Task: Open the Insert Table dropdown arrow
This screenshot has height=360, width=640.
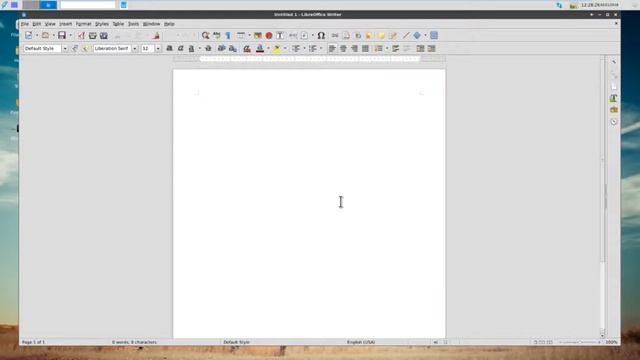Action: pos(249,36)
